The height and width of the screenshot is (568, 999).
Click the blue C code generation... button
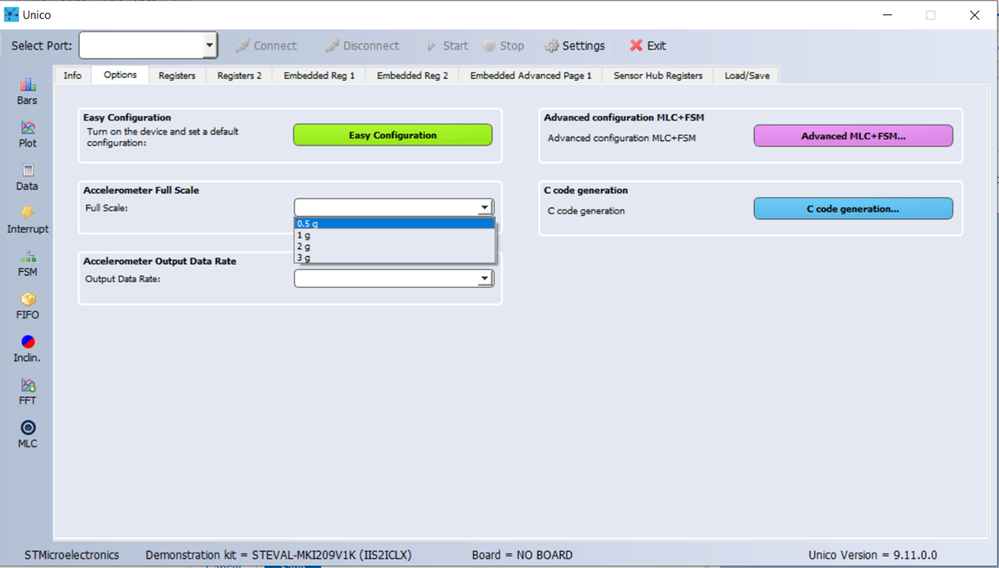click(x=853, y=208)
